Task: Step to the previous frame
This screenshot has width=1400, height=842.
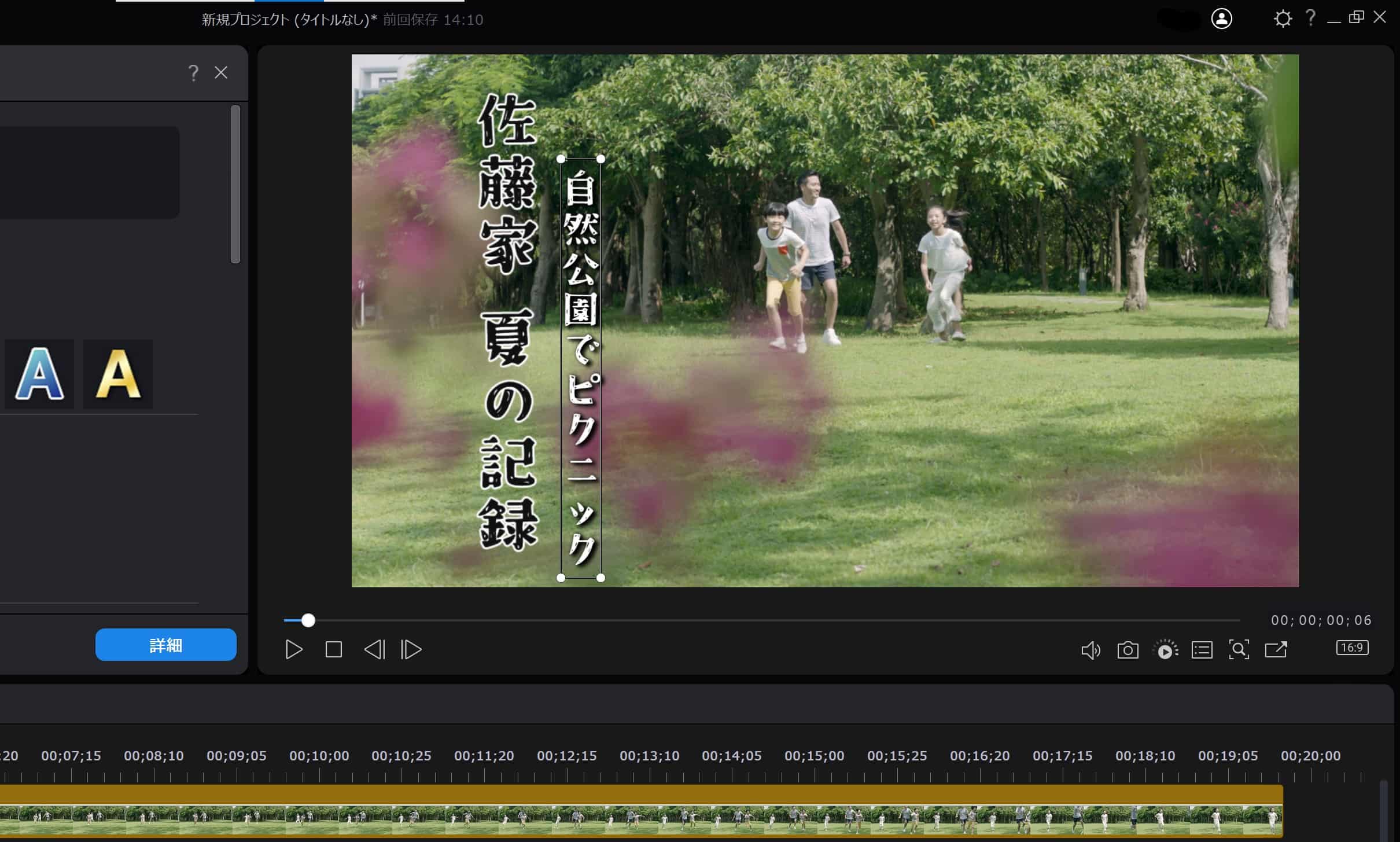Action: (x=374, y=649)
